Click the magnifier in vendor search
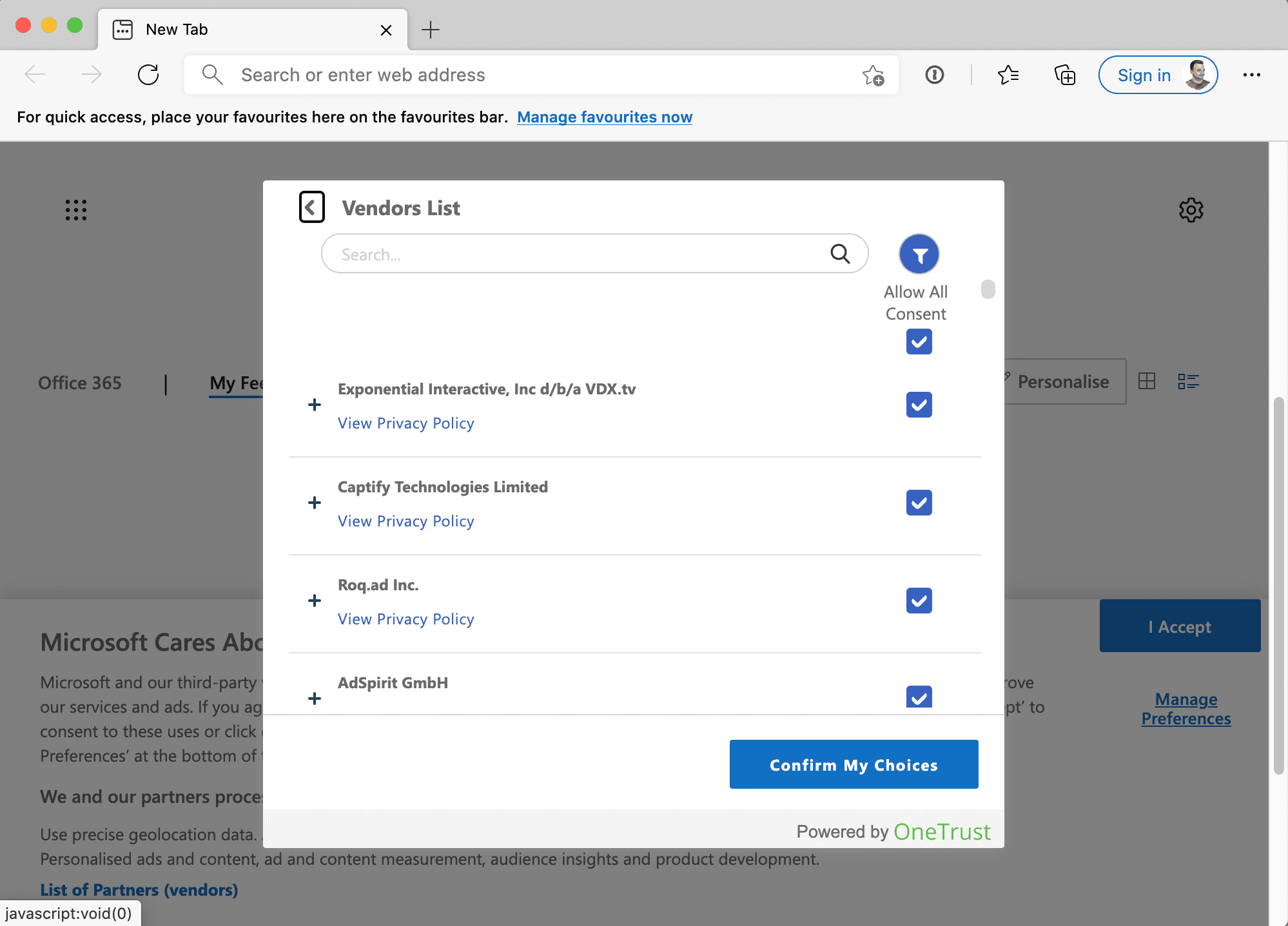This screenshot has height=926, width=1288. pyautogui.click(x=840, y=254)
